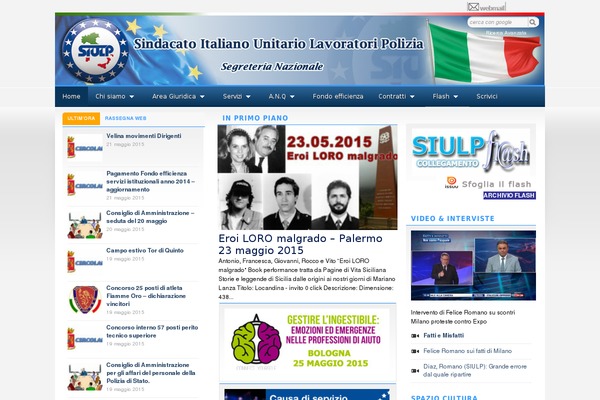Image resolution: width=600 pixels, height=400 pixels.
Task: Open Concorso 25 posti di atleta Fiamme Oro
Action: 146,296
